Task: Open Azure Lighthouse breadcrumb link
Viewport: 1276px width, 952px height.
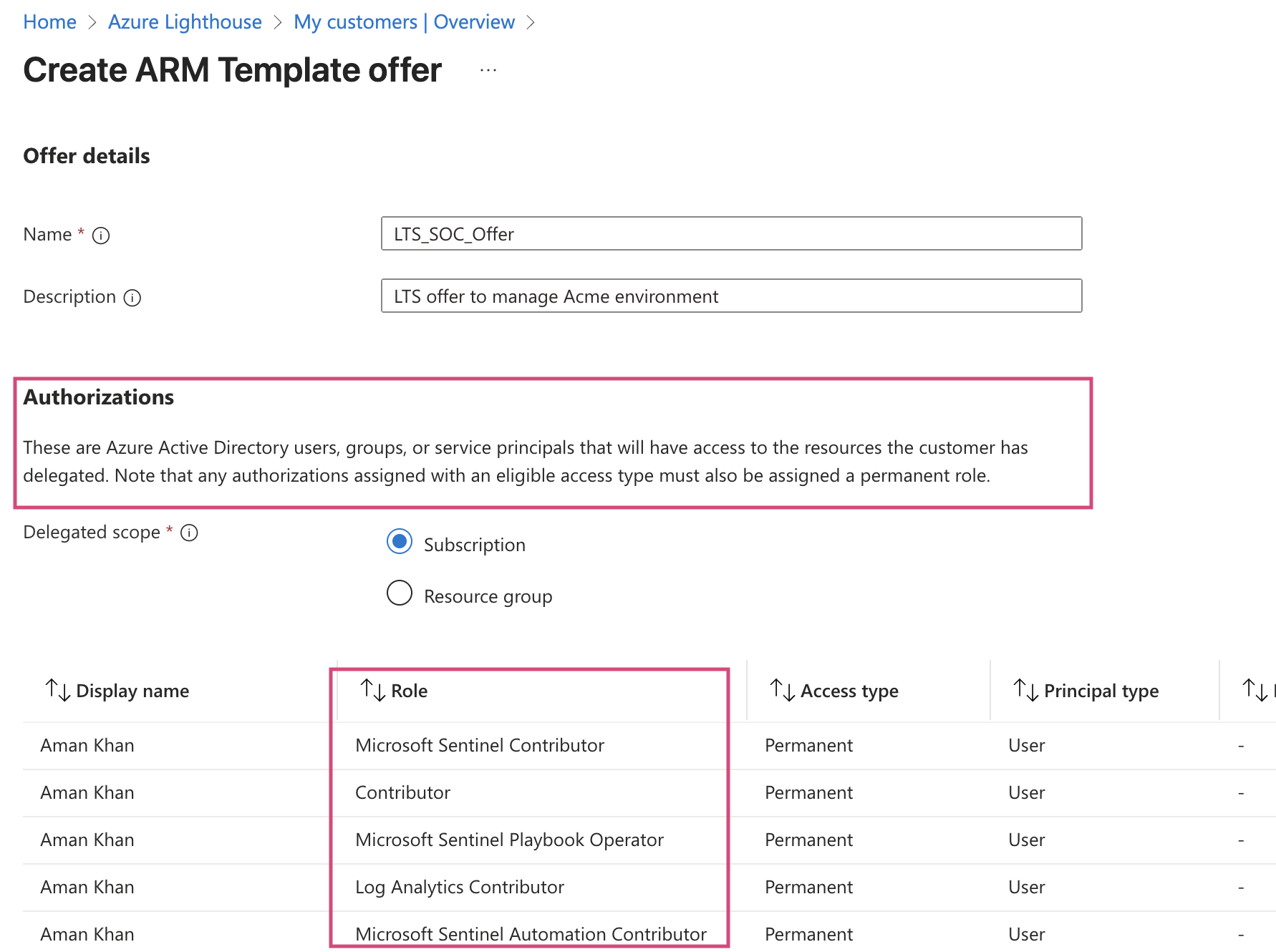Action: pos(185,22)
